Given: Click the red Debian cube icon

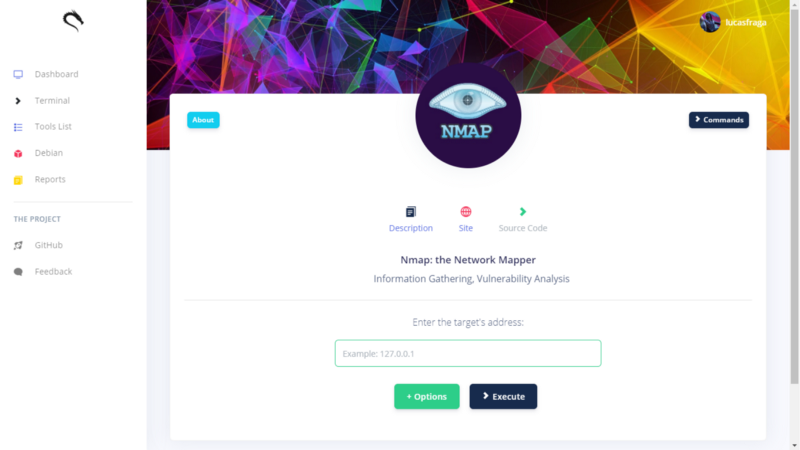Looking at the screenshot, I should click(x=18, y=154).
